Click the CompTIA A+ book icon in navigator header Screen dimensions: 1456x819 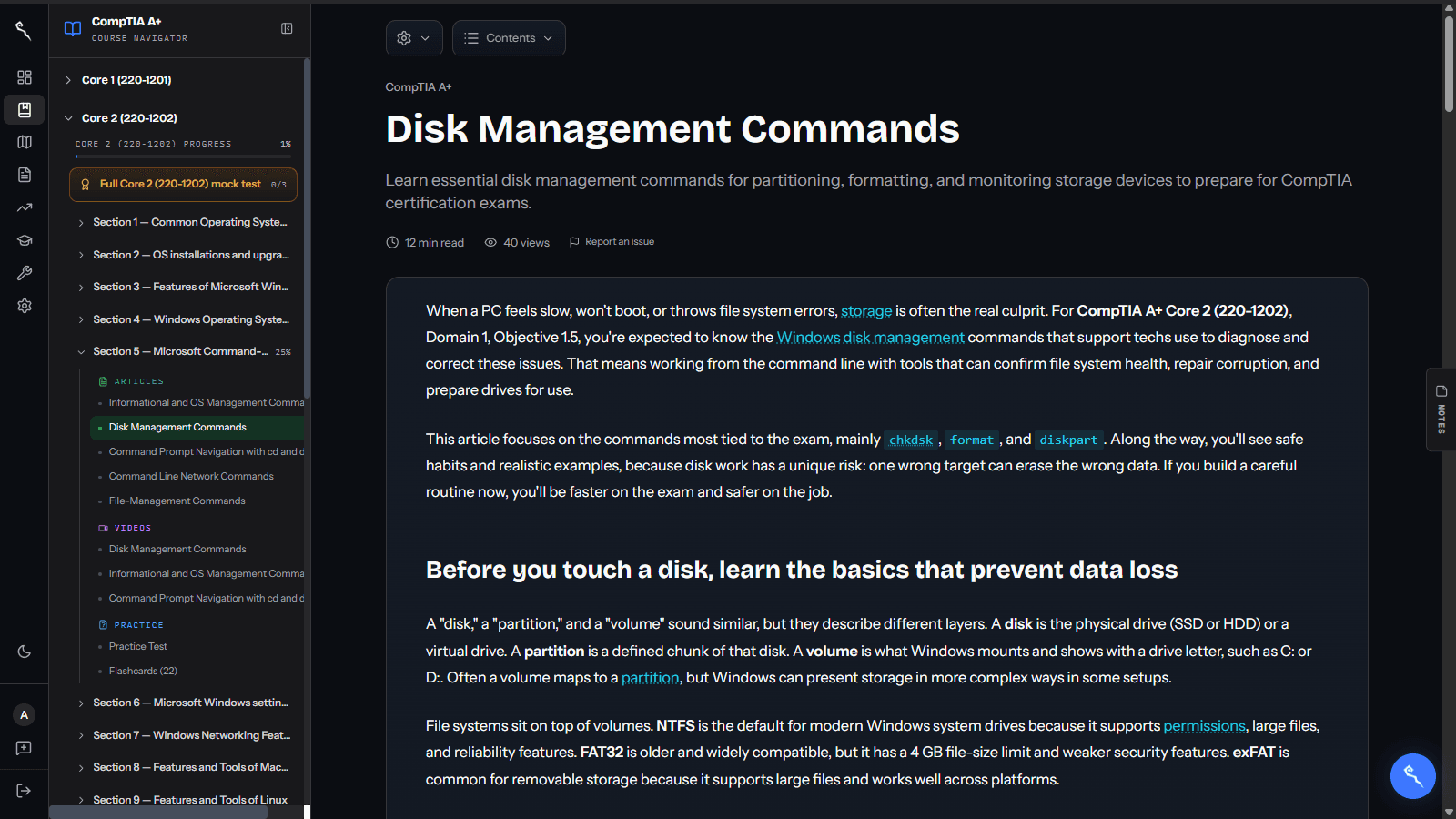click(73, 29)
